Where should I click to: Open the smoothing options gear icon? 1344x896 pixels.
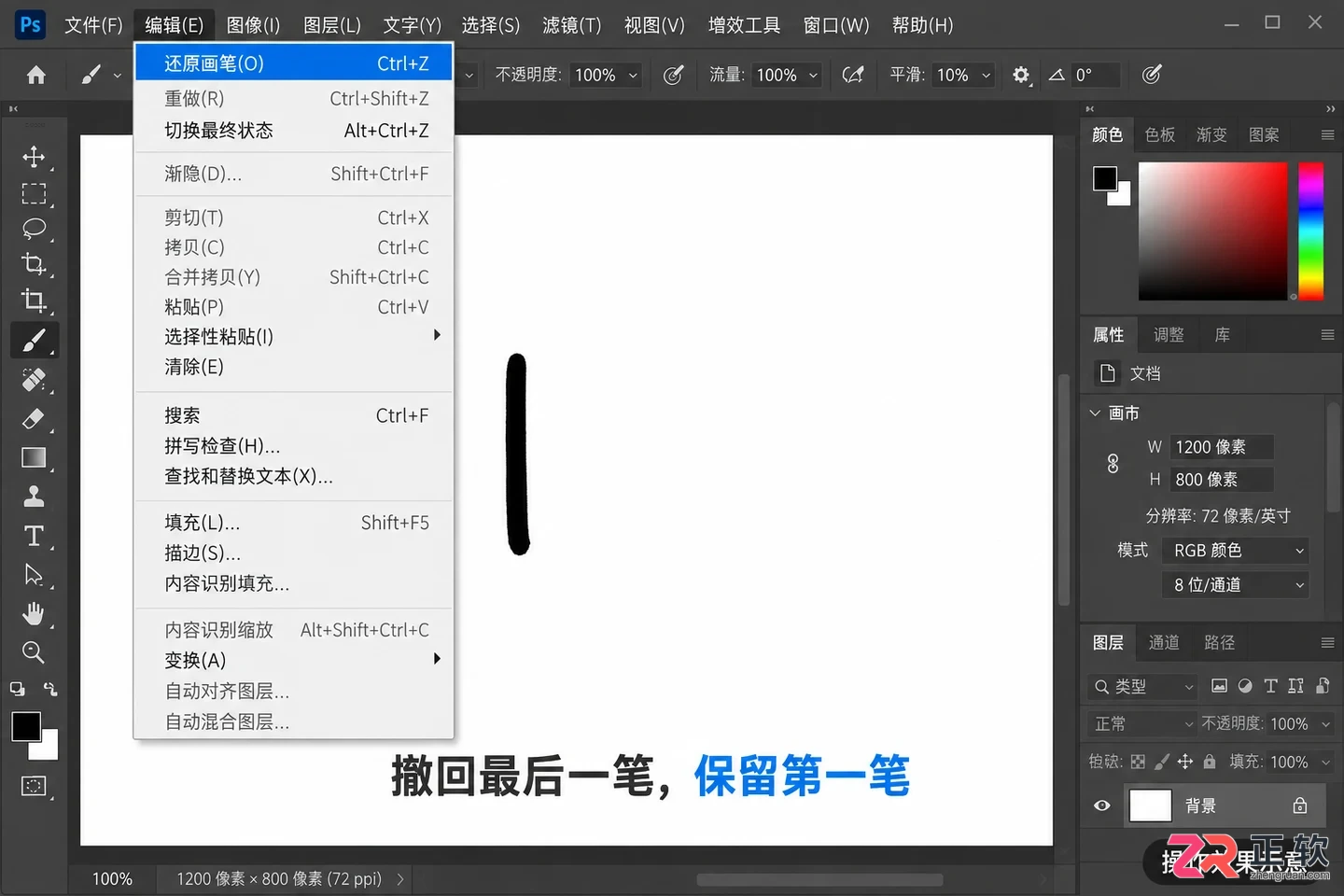point(1021,75)
